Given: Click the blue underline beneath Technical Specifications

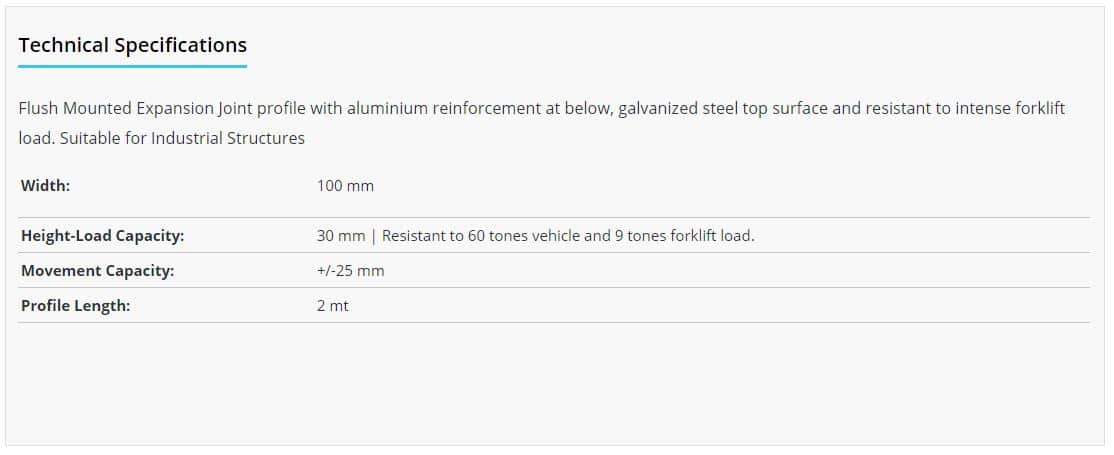Looking at the screenshot, I should pos(133,66).
